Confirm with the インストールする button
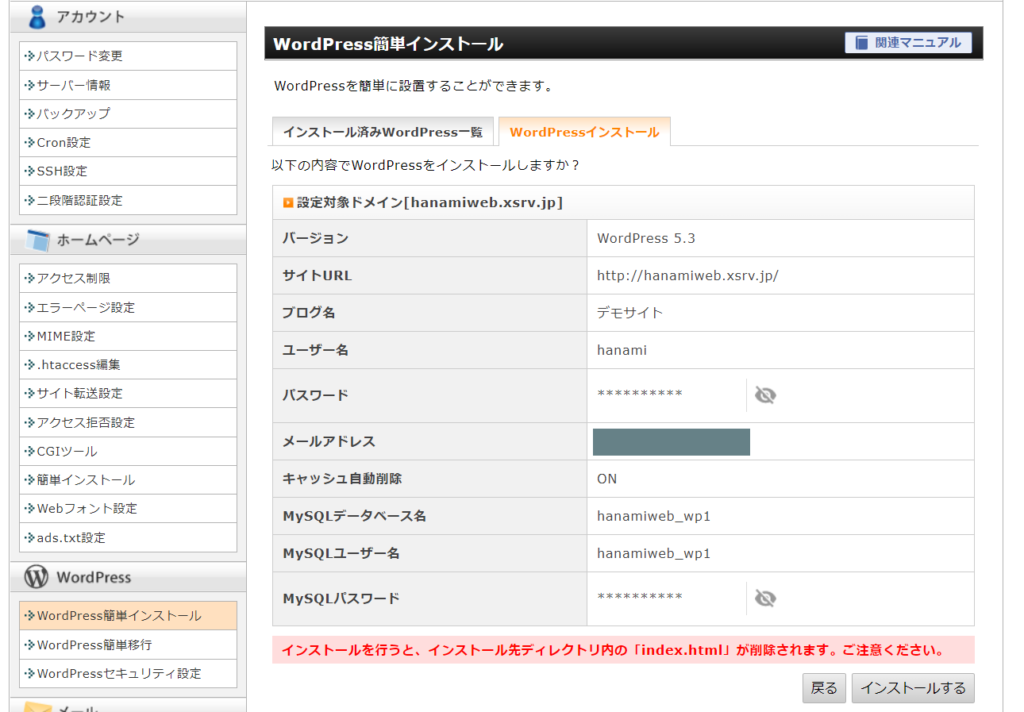The height and width of the screenshot is (712, 1024). pos(912,688)
